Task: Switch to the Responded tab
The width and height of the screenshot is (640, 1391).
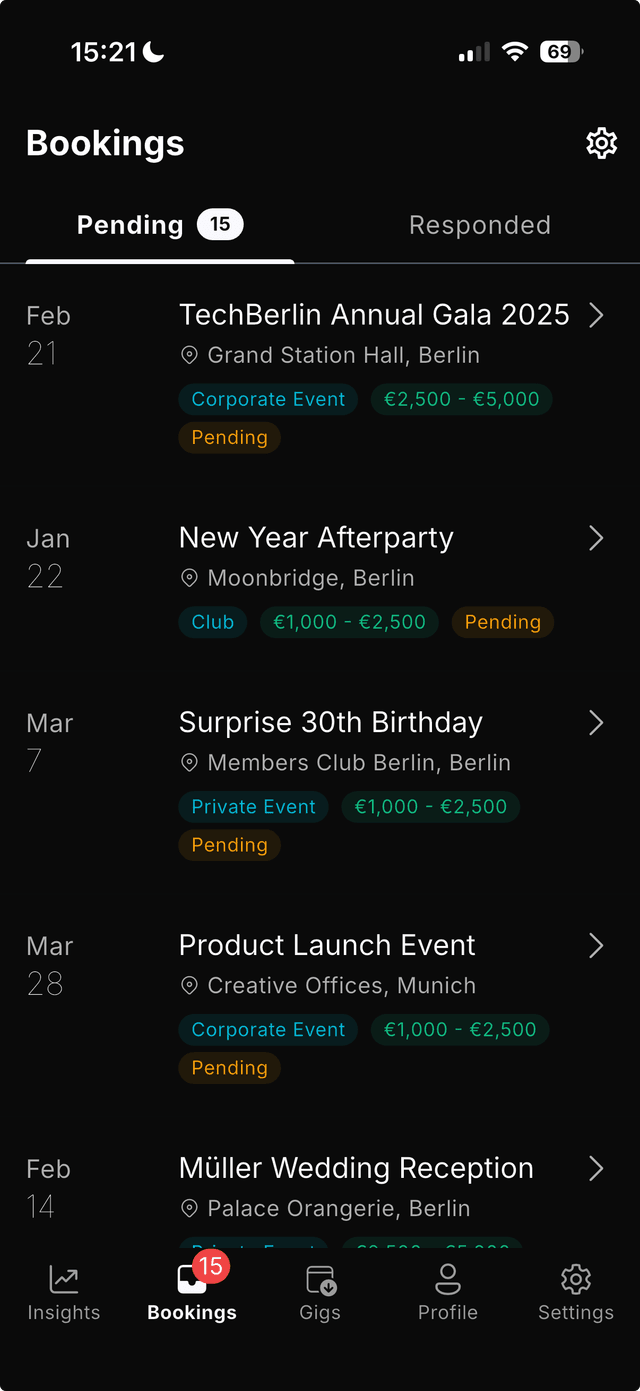Action: (x=480, y=225)
